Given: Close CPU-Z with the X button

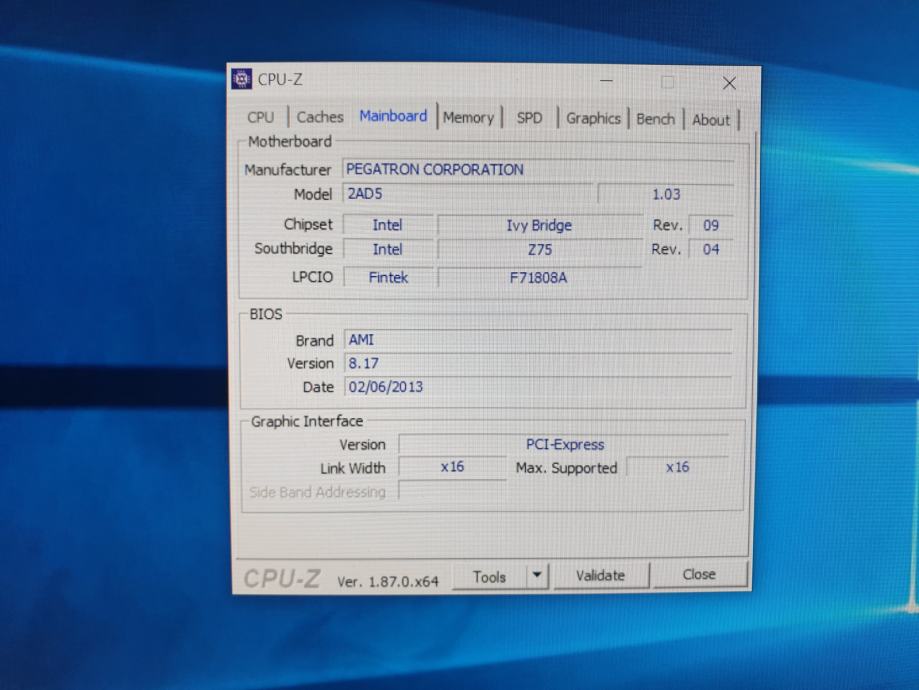Looking at the screenshot, I should coord(729,83).
